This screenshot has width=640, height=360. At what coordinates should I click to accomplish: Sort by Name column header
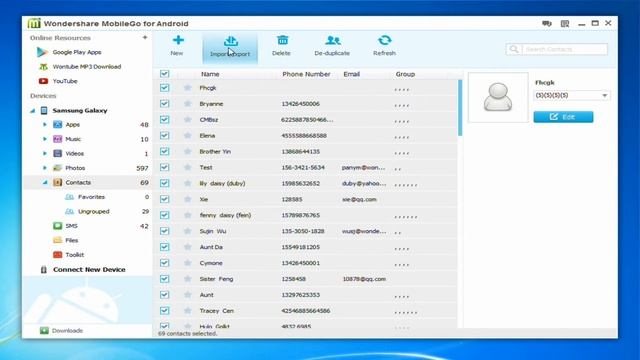[210, 74]
